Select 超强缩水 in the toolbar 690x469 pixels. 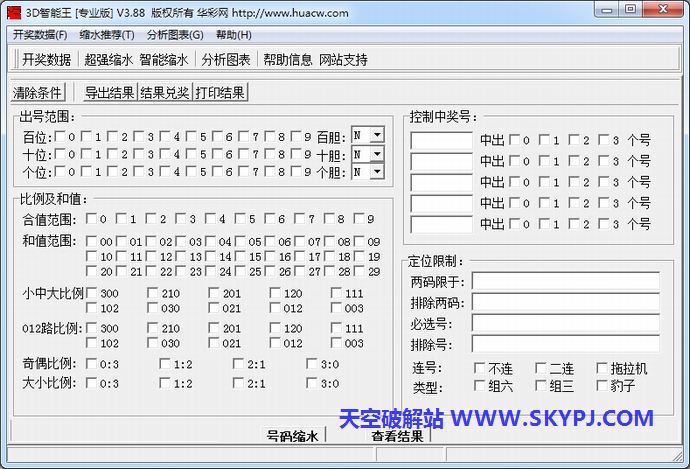pyautogui.click(x=108, y=59)
